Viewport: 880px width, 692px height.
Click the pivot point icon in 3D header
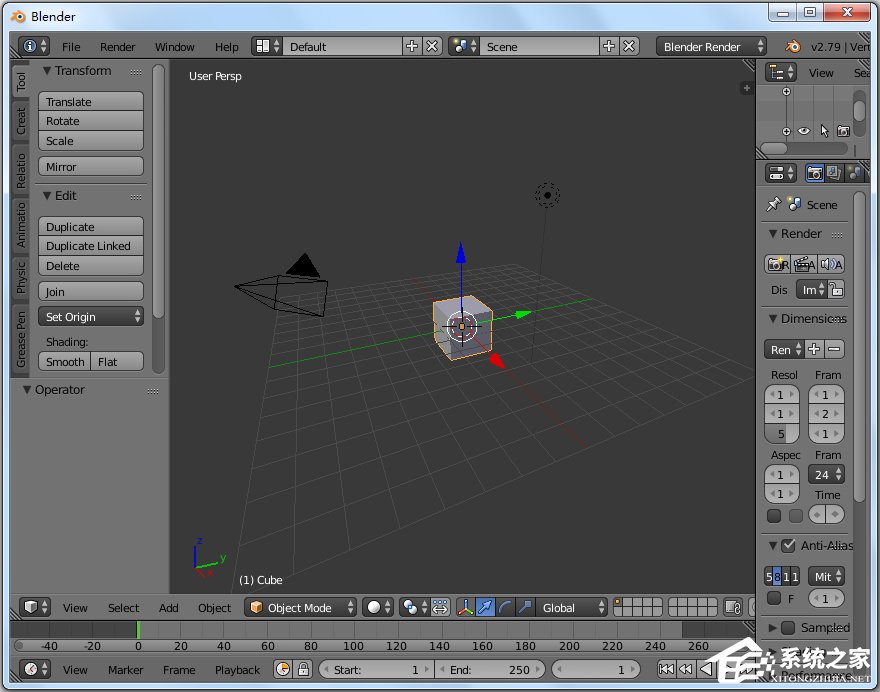pyautogui.click(x=411, y=607)
